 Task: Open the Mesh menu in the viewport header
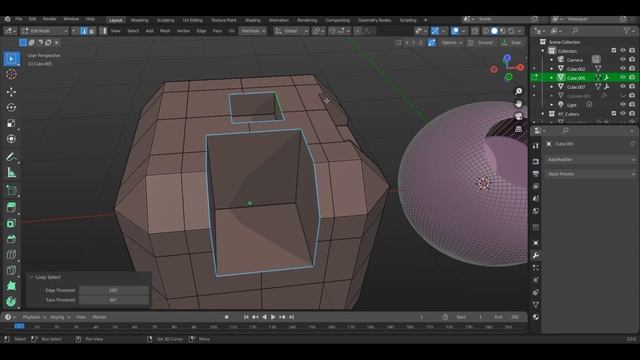(165, 31)
